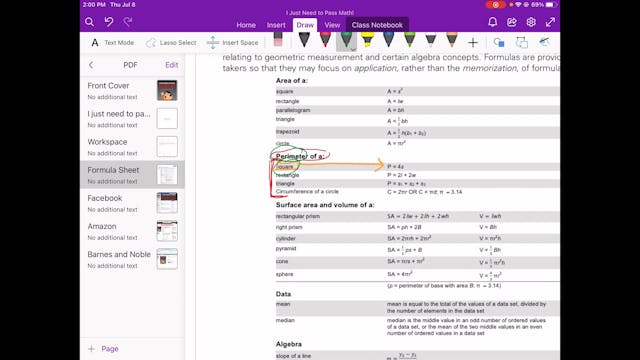Click the Facebook page thumbnail

point(167,203)
